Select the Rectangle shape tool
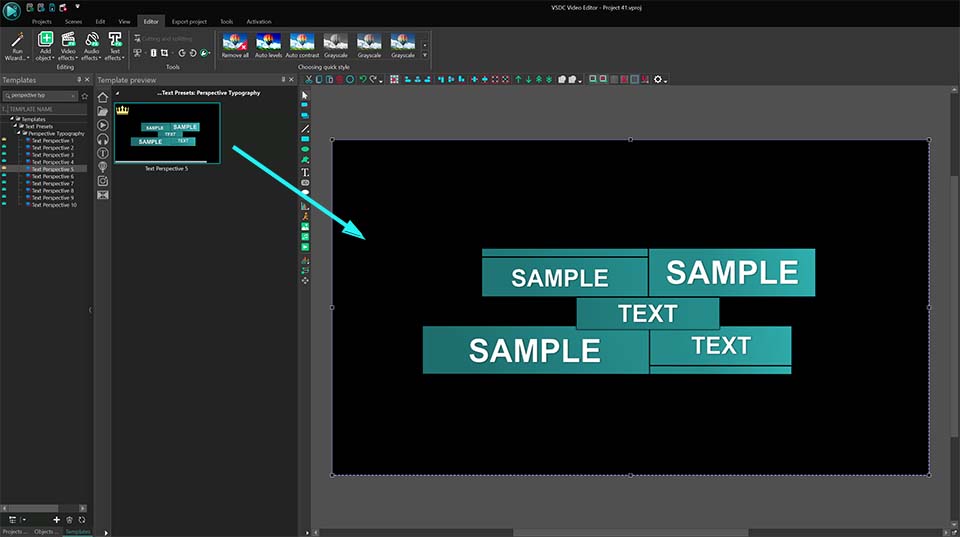 tap(305, 139)
